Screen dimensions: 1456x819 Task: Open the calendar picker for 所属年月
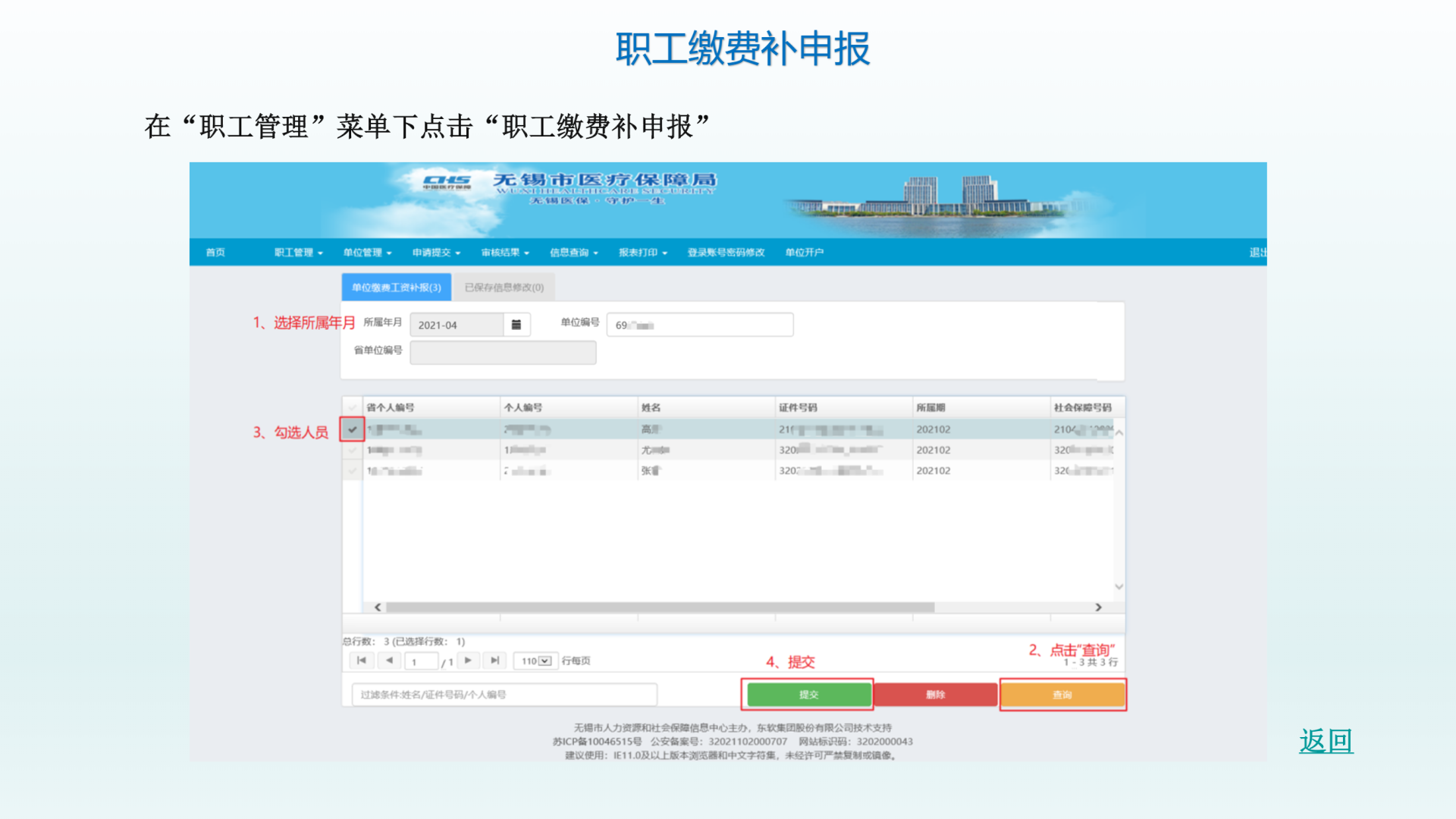click(x=516, y=325)
